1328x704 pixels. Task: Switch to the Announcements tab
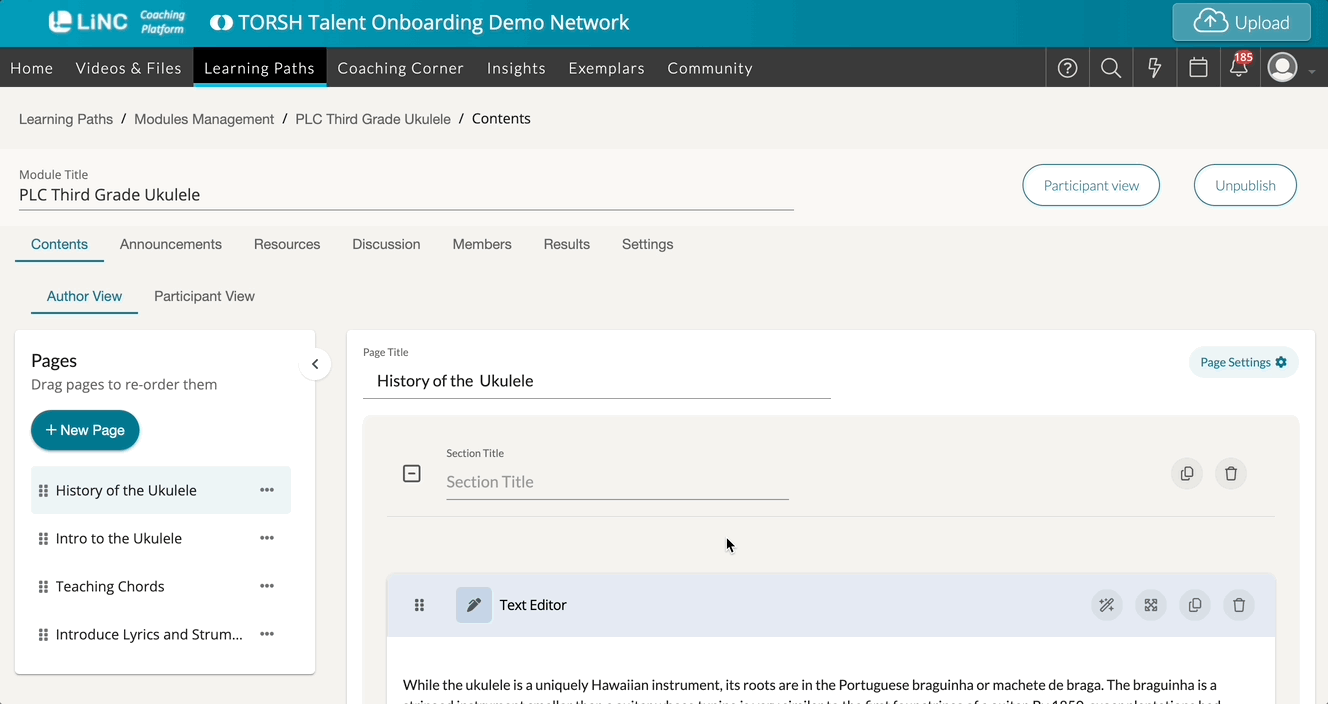click(171, 244)
